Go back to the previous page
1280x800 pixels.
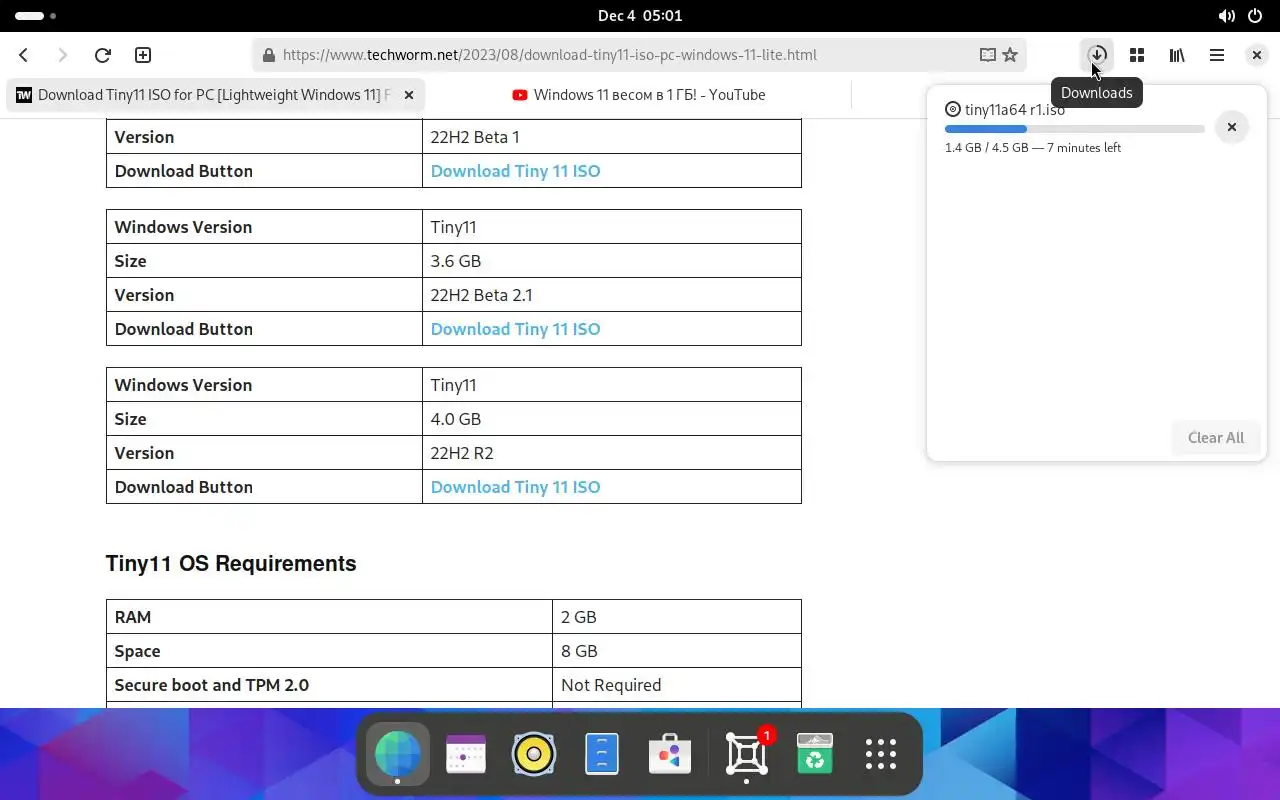(24, 55)
